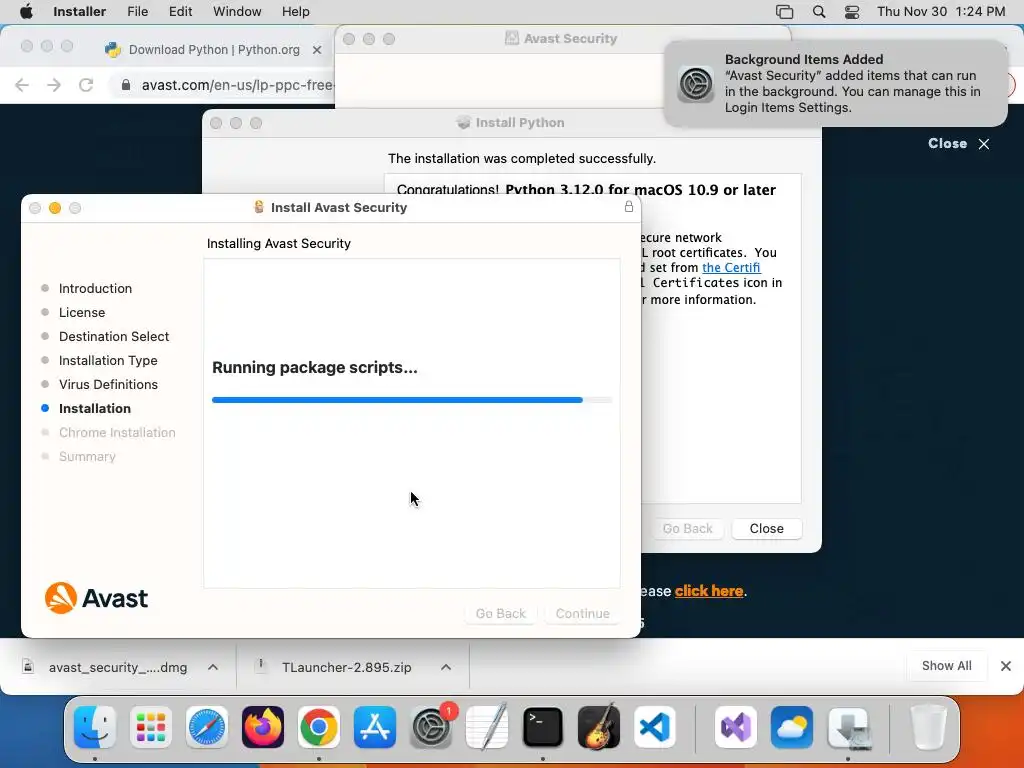Click the Avast installation progress bar
The width and height of the screenshot is (1024, 768).
(412, 400)
